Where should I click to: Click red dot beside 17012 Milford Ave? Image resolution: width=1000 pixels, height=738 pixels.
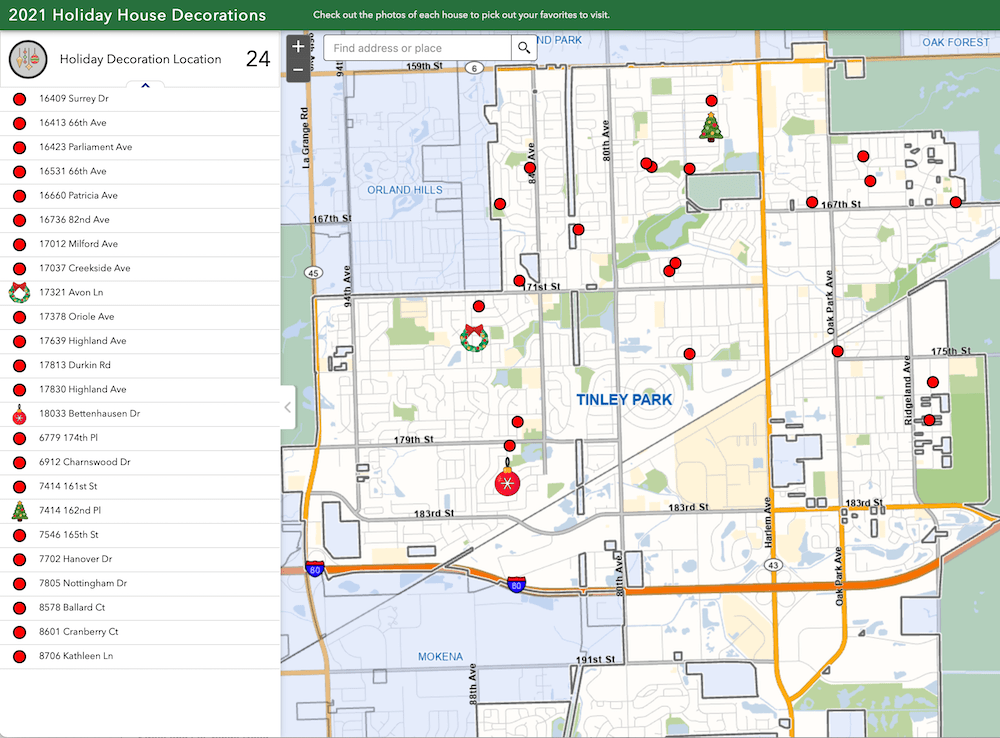[20, 244]
